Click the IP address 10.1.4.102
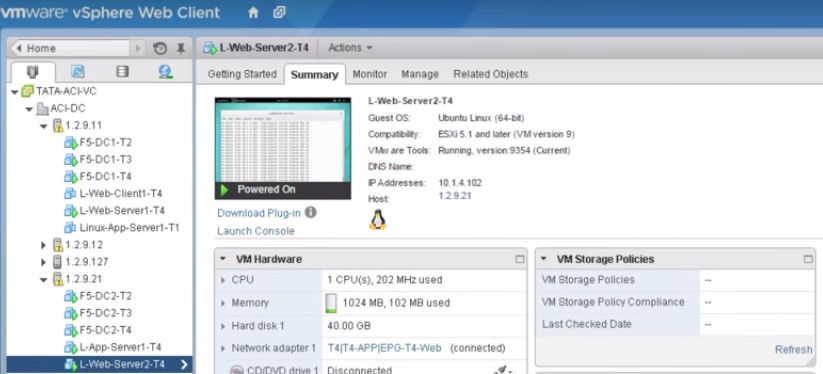This screenshot has width=823, height=374. (460, 183)
